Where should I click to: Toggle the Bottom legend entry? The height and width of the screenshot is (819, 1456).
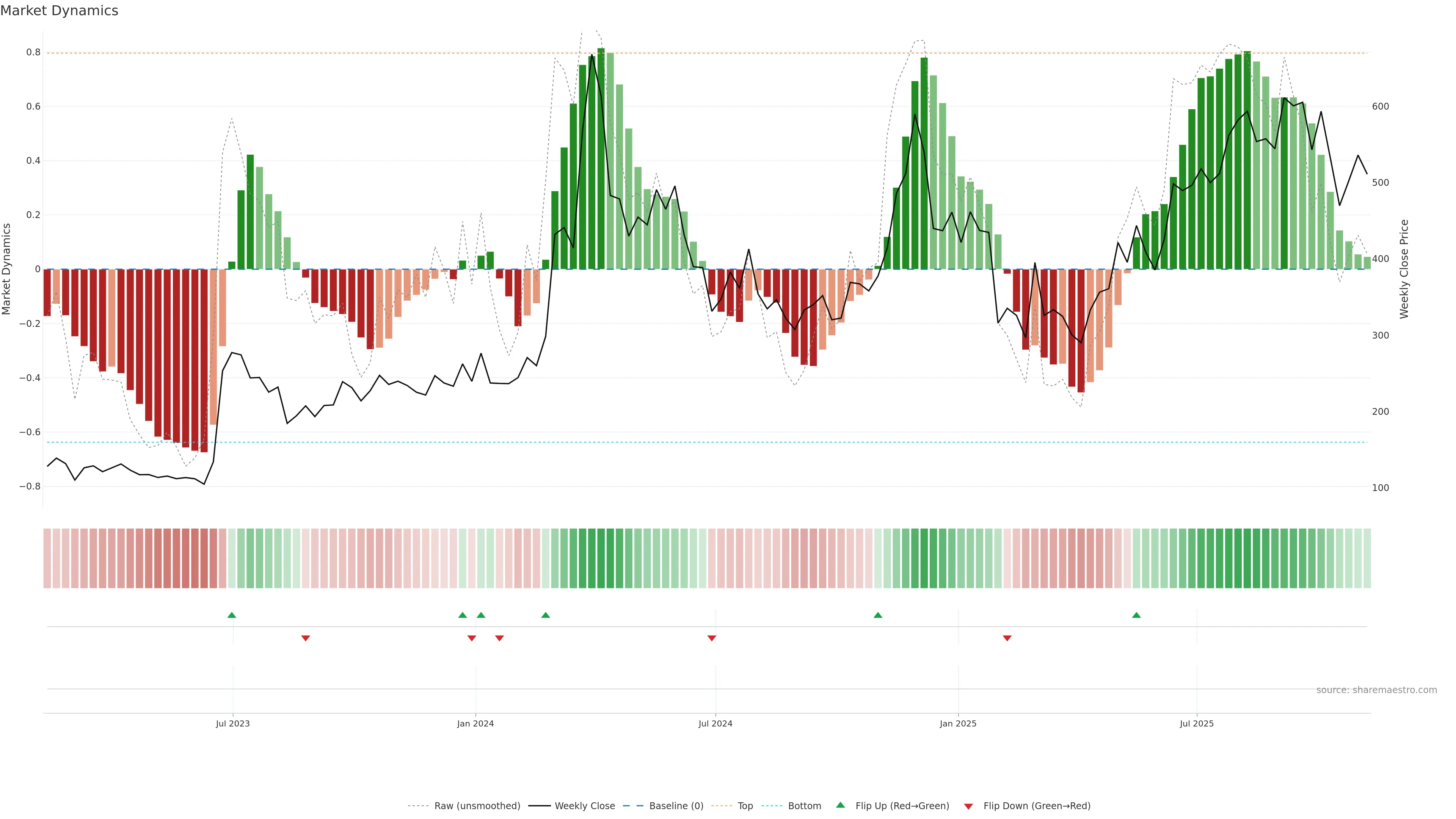click(x=804, y=806)
